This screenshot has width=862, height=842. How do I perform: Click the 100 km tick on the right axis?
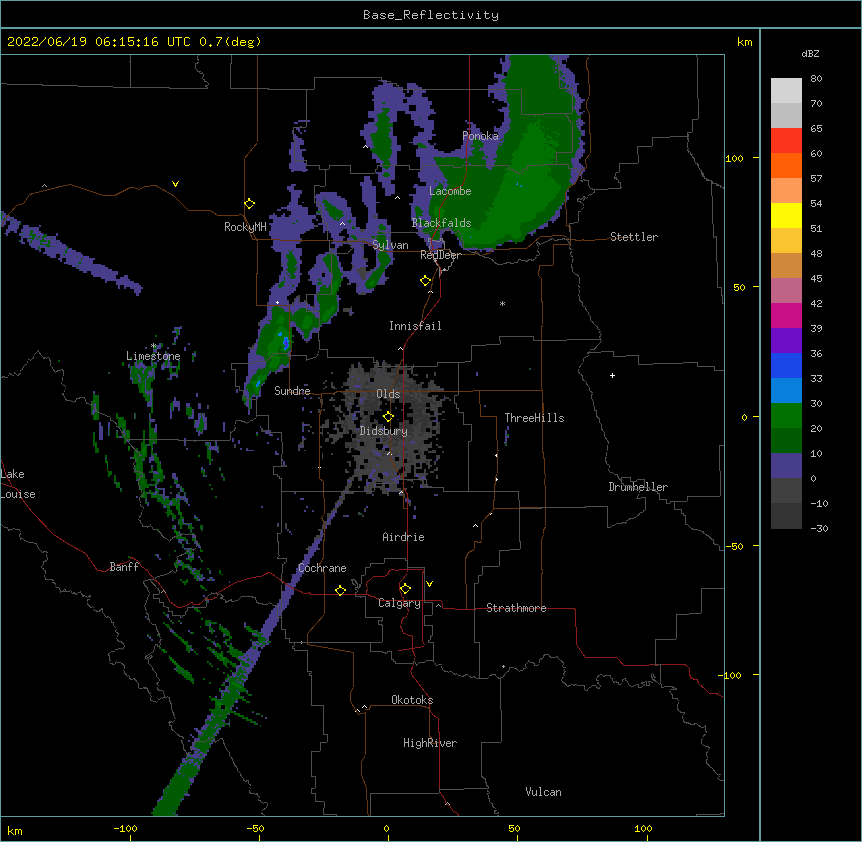click(x=734, y=158)
